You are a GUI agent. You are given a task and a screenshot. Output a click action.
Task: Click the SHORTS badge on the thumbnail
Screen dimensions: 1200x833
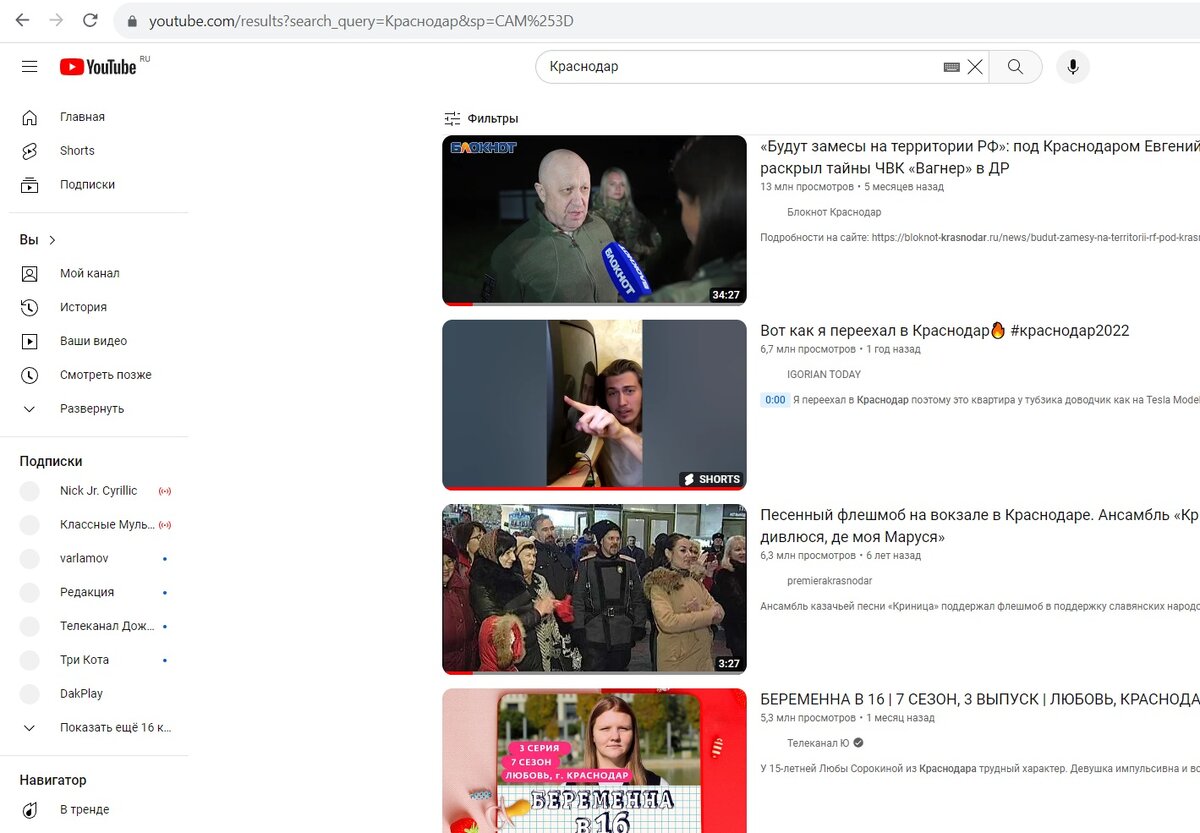tap(712, 479)
